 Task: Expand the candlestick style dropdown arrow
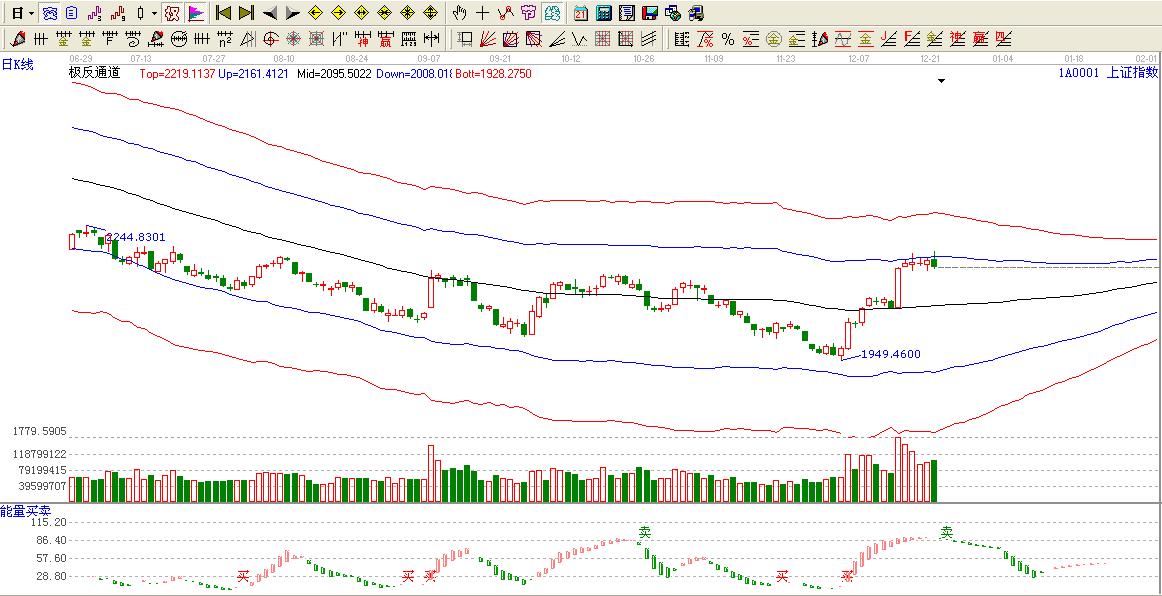[x=153, y=13]
